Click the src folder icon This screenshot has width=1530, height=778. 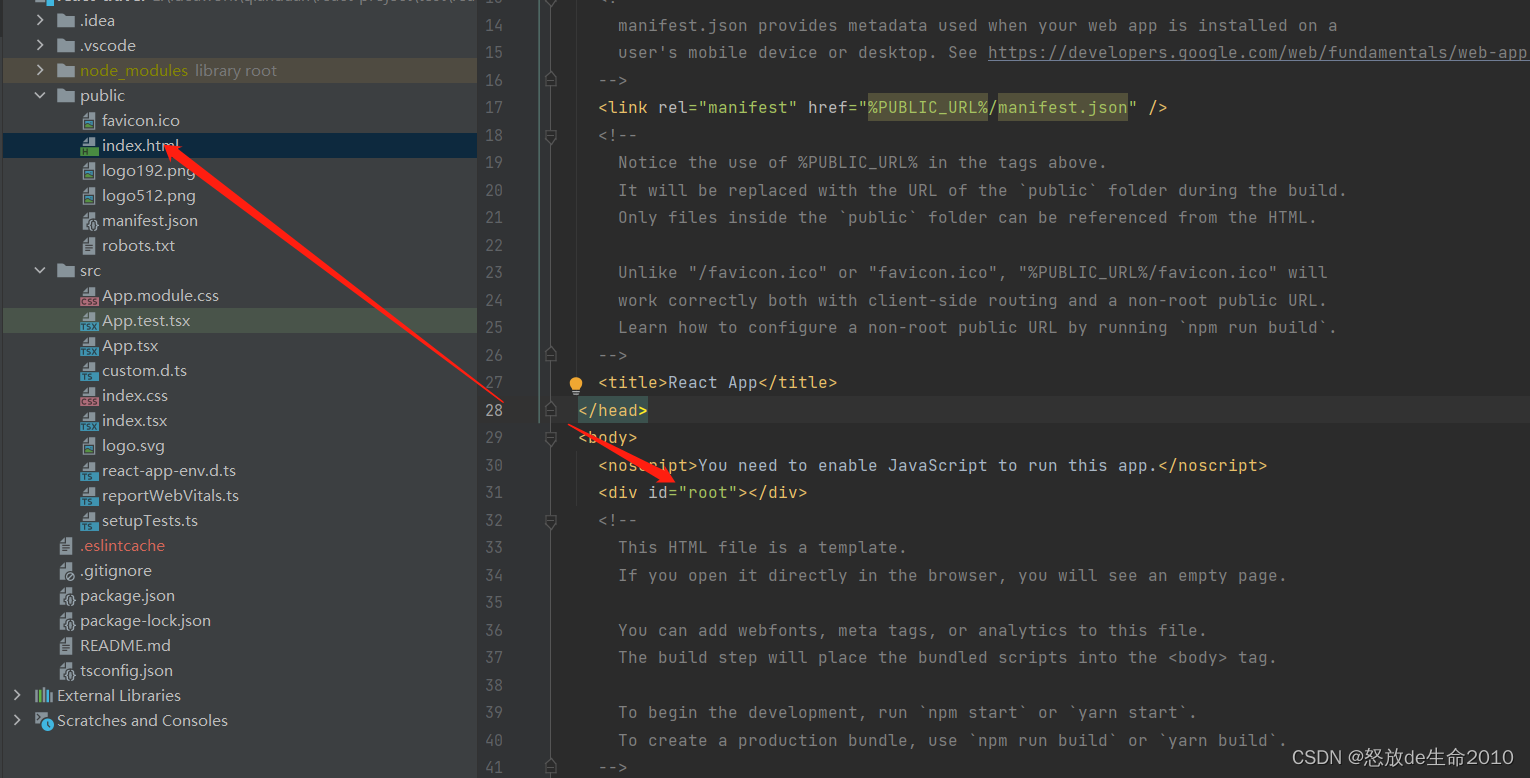click(x=66, y=270)
